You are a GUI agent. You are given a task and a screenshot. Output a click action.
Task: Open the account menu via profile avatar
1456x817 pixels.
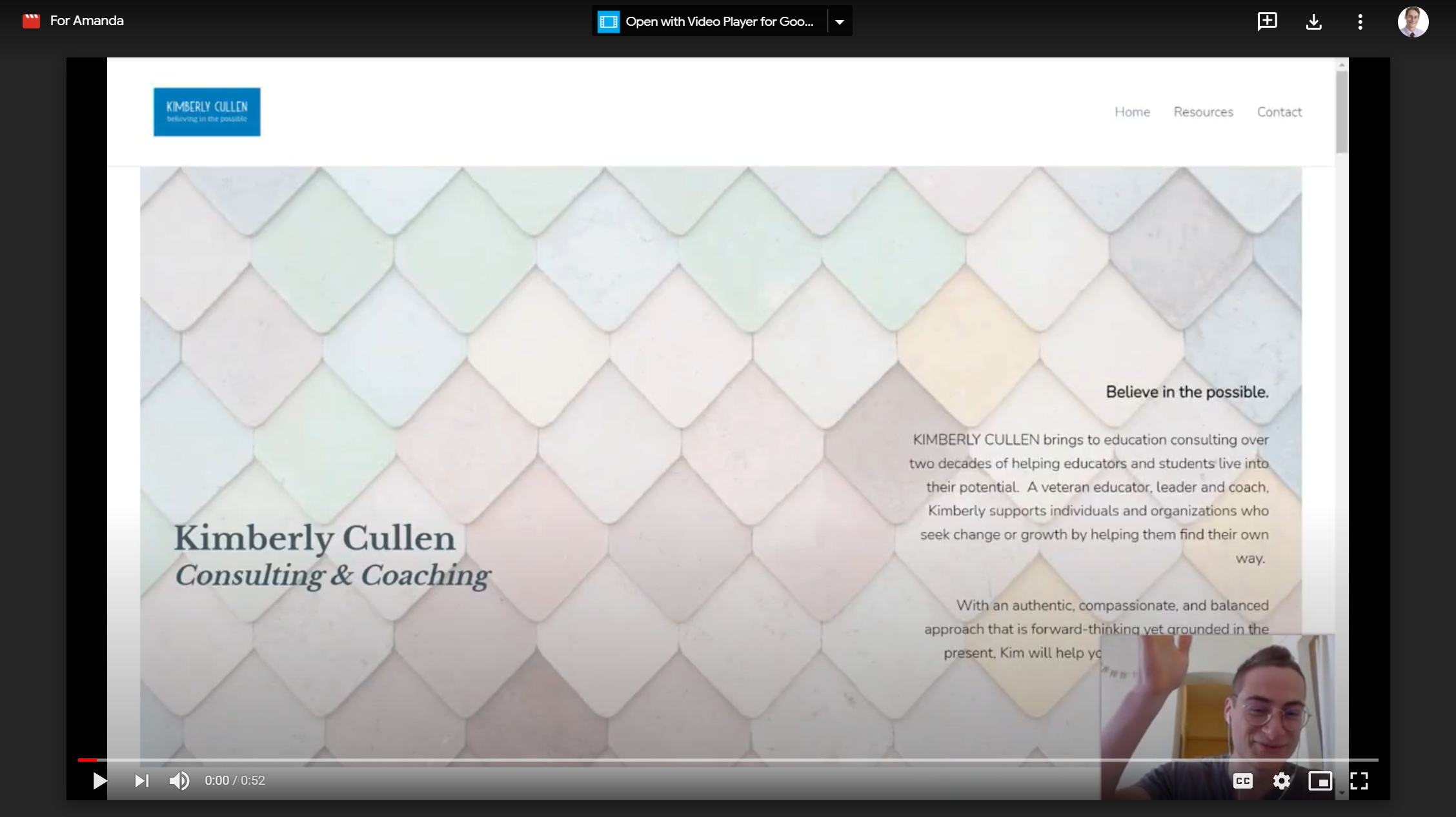tap(1413, 21)
